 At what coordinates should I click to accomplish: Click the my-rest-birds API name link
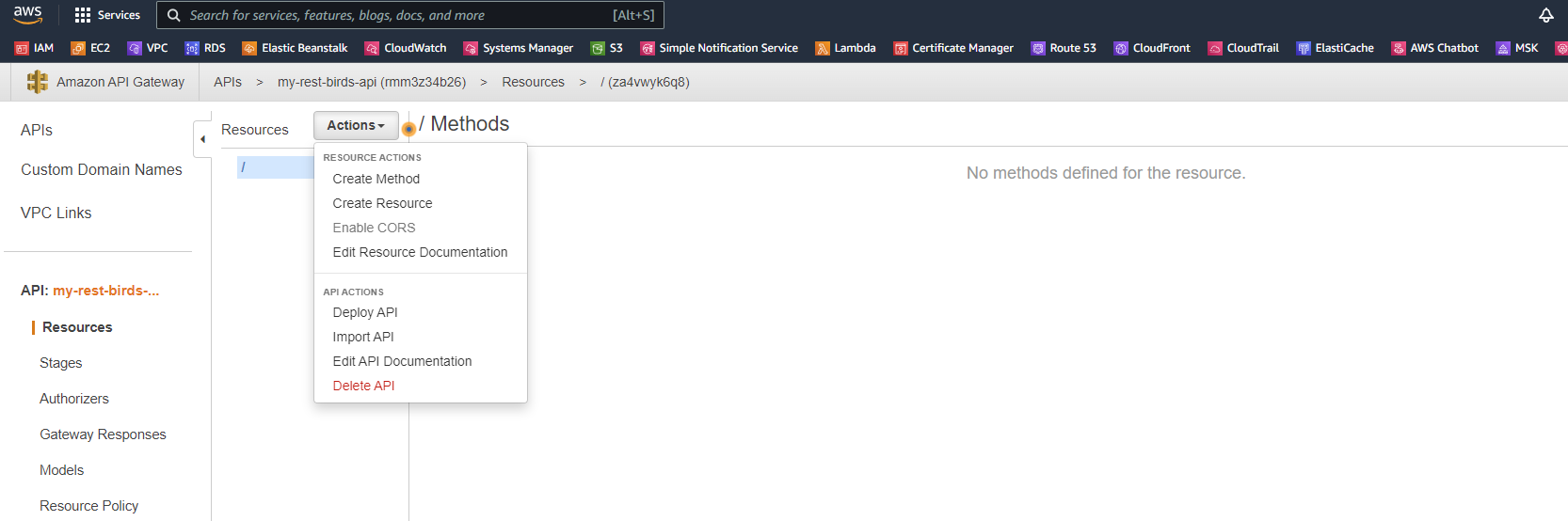click(x=106, y=291)
